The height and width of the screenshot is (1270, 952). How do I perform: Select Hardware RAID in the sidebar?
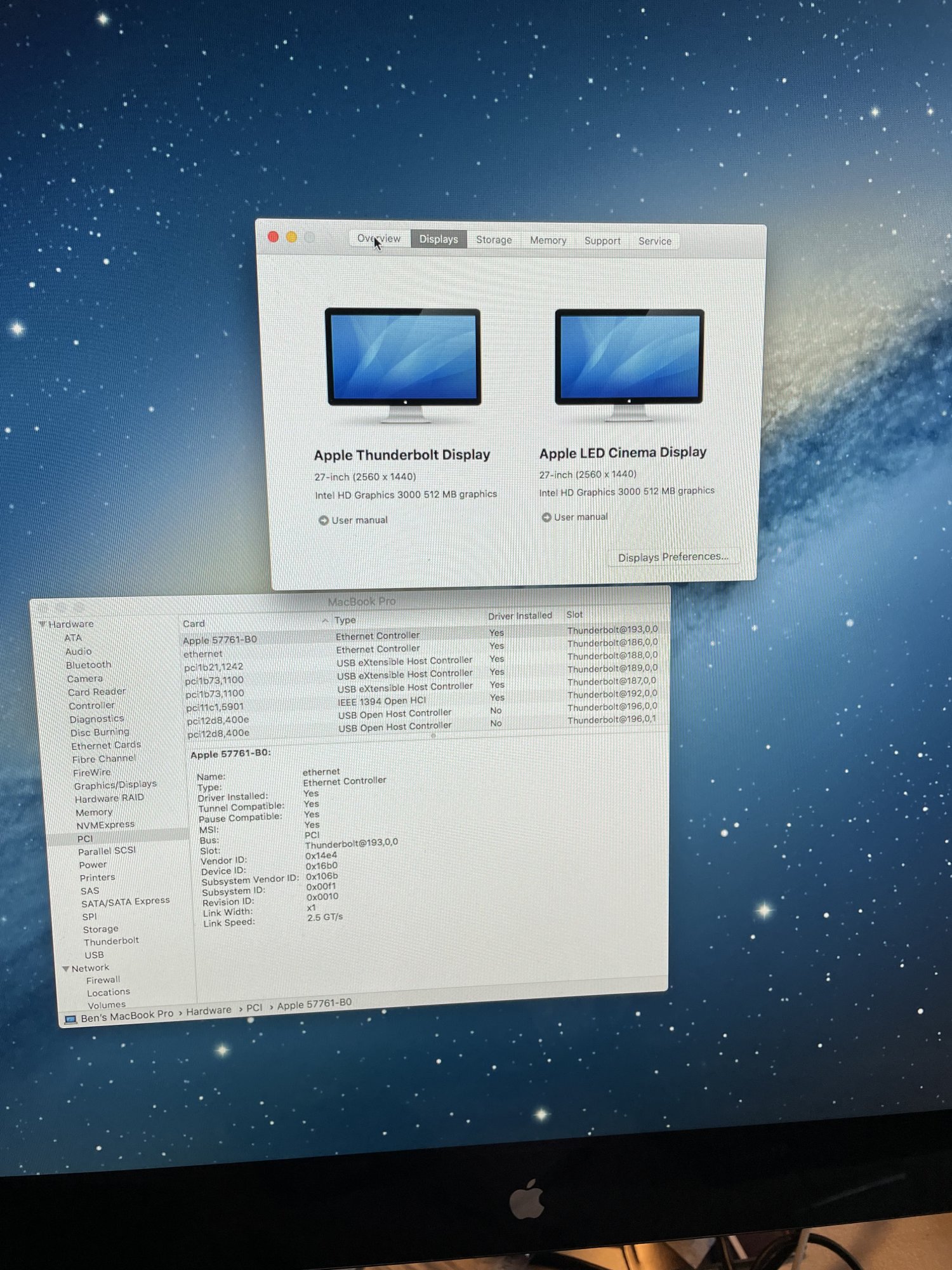[x=109, y=798]
